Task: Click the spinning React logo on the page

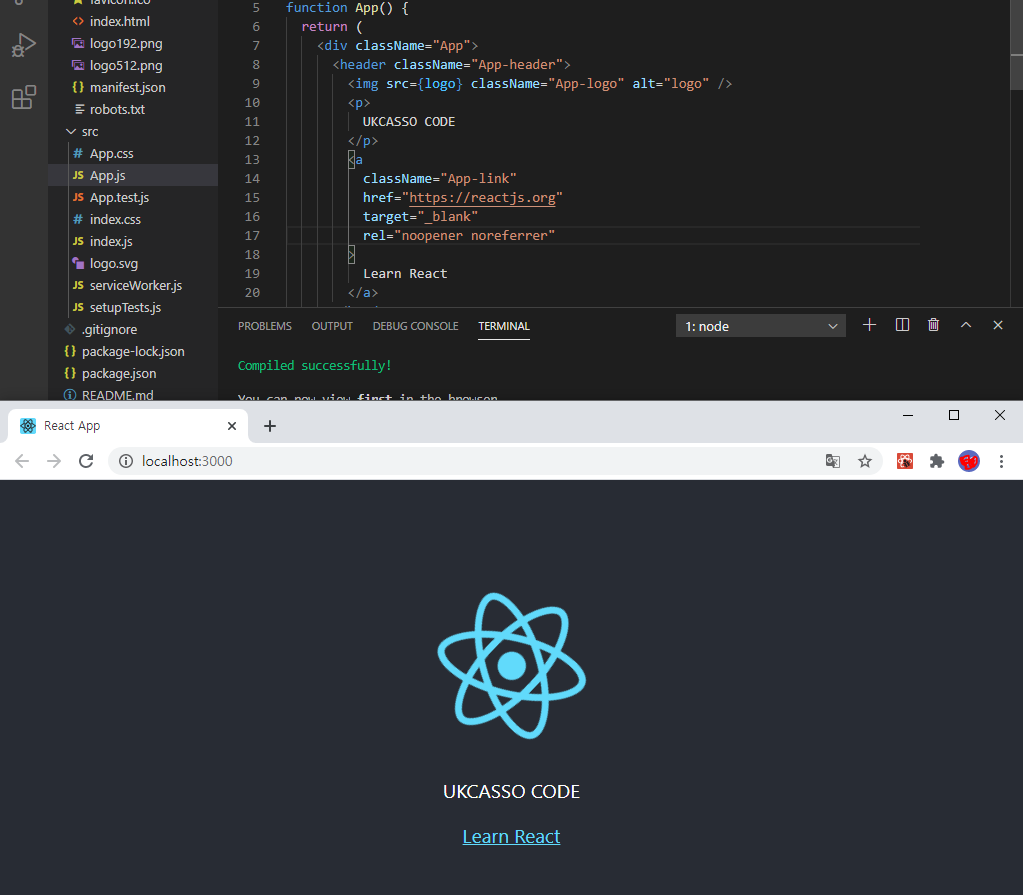Action: pyautogui.click(x=512, y=665)
